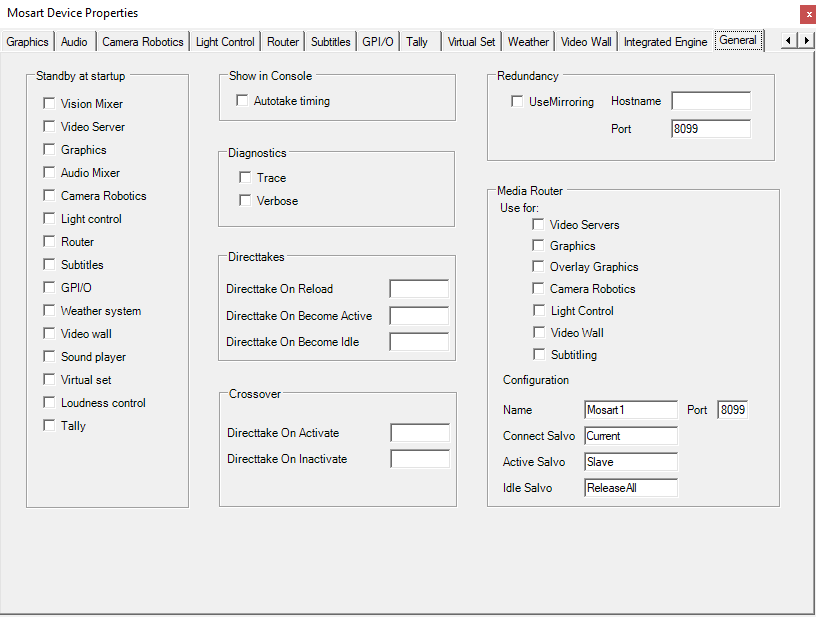Close the Mosart Device Properties window

(x=807, y=14)
